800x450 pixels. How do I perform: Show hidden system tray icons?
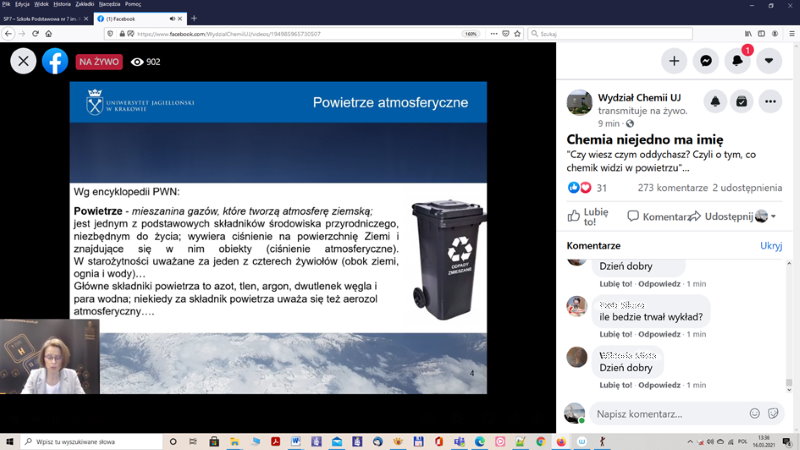tap(690, 442)
